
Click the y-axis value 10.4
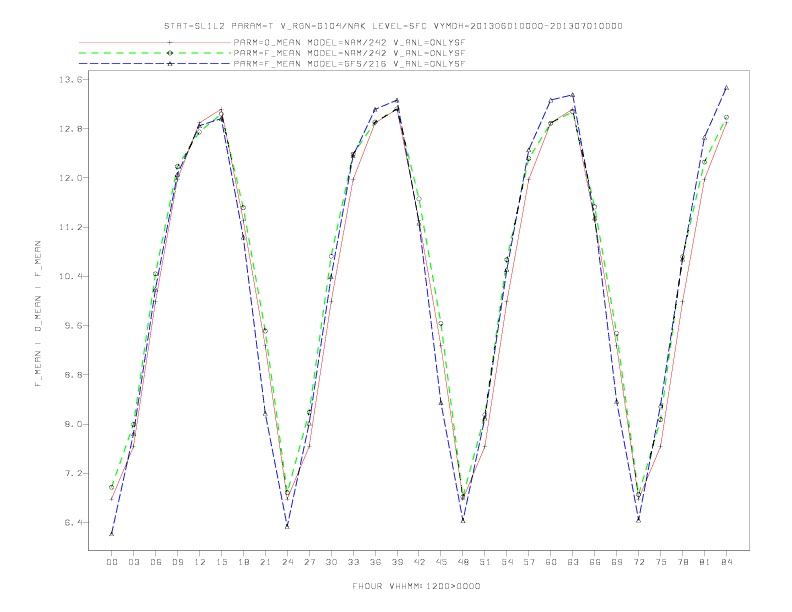click(x=70, y=277)
